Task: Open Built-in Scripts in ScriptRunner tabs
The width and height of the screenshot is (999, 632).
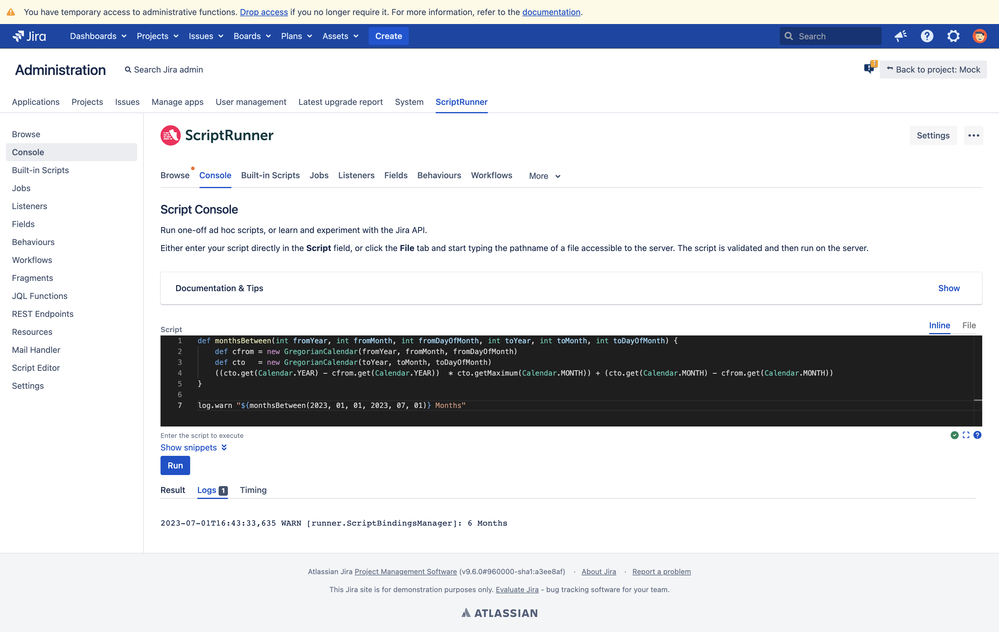Action: pyautogui.click(x=270, y=175)
